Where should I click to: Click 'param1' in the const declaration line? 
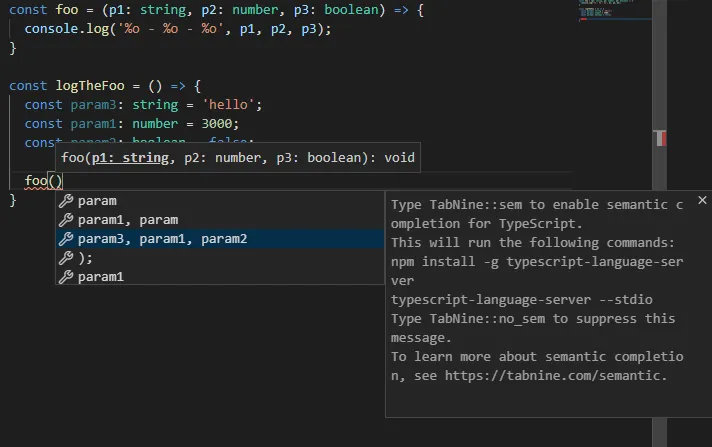(x=94, y=124)
